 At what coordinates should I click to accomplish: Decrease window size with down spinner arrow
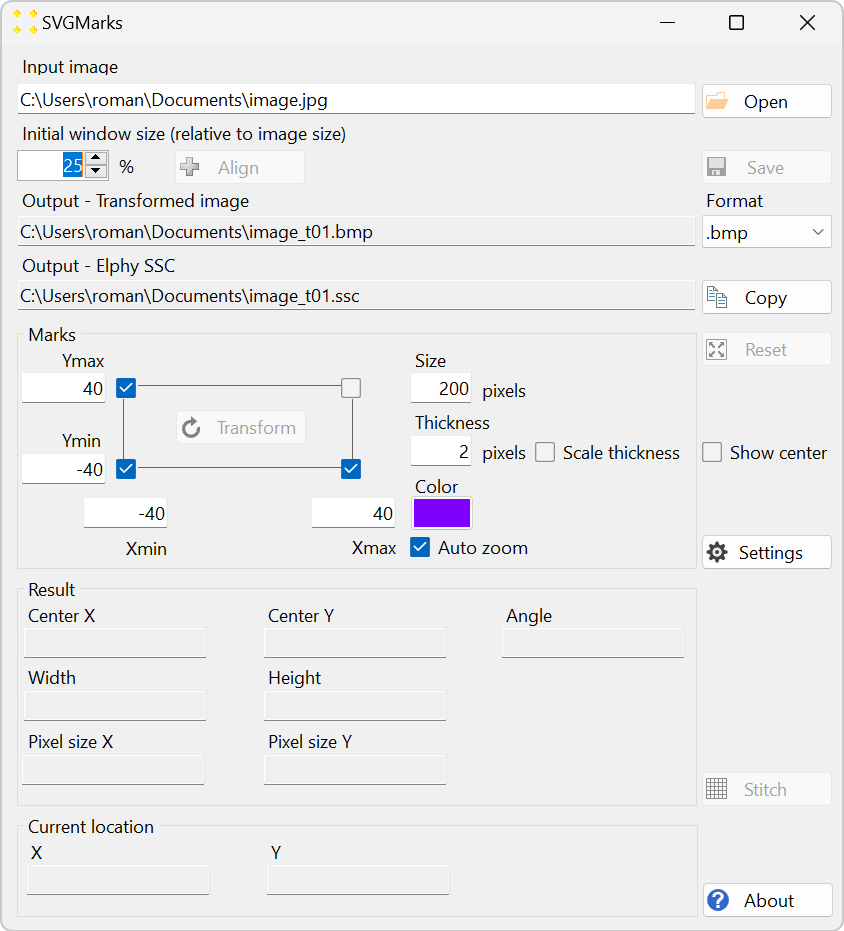pos(96,172)
